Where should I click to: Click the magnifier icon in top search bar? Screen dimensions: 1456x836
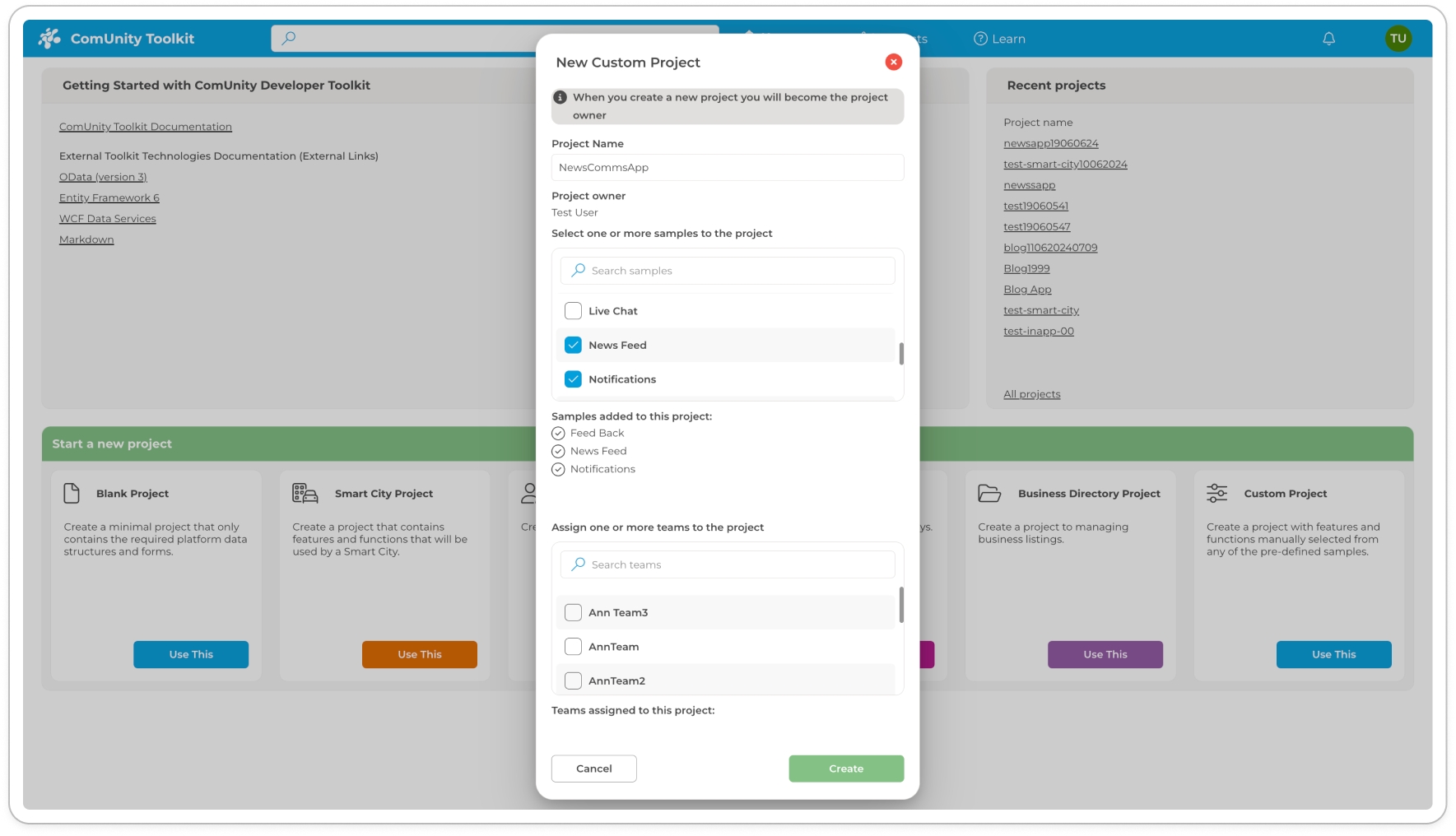(289, 38)
